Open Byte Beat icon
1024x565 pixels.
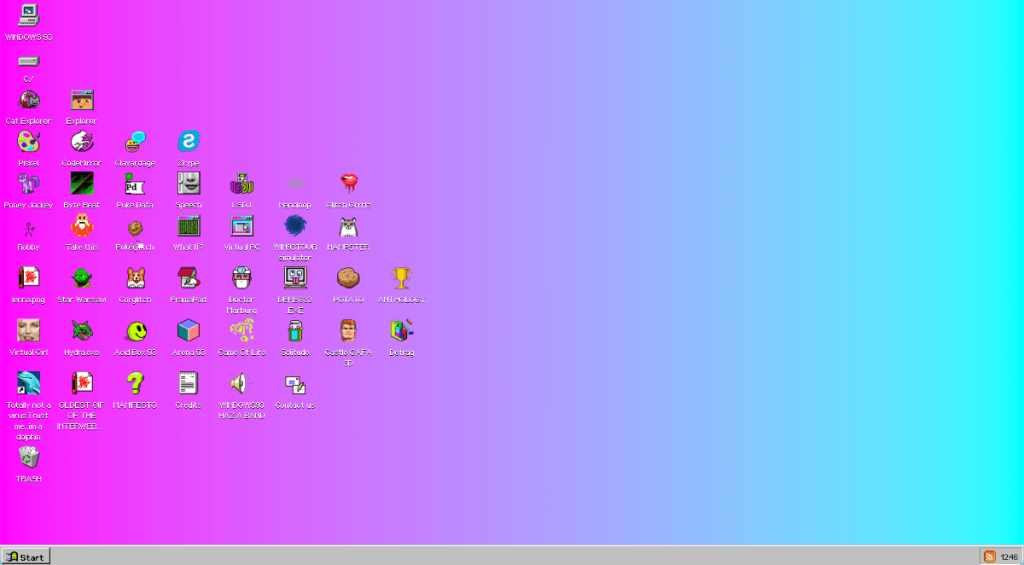pyautogui.click(x=82, y=184)
